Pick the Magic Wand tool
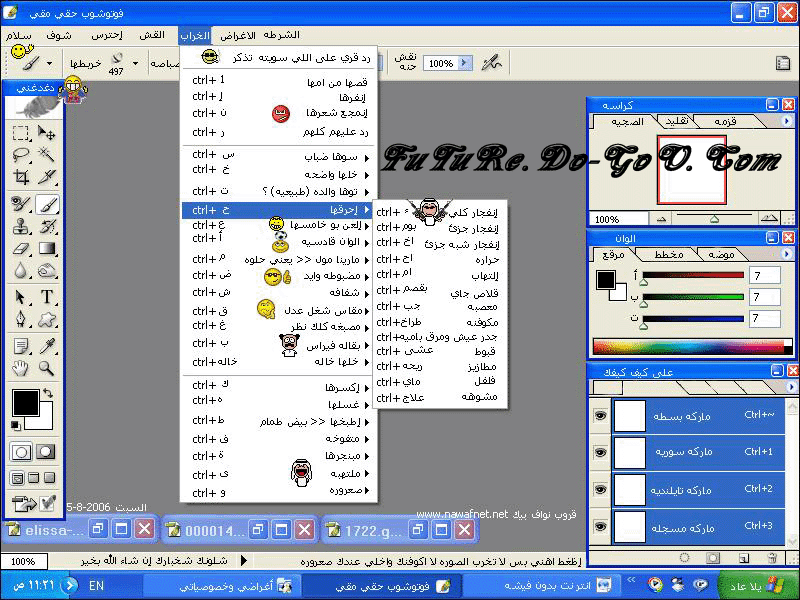This screenshot has height=600, width=800. click(x=46, y=155)
